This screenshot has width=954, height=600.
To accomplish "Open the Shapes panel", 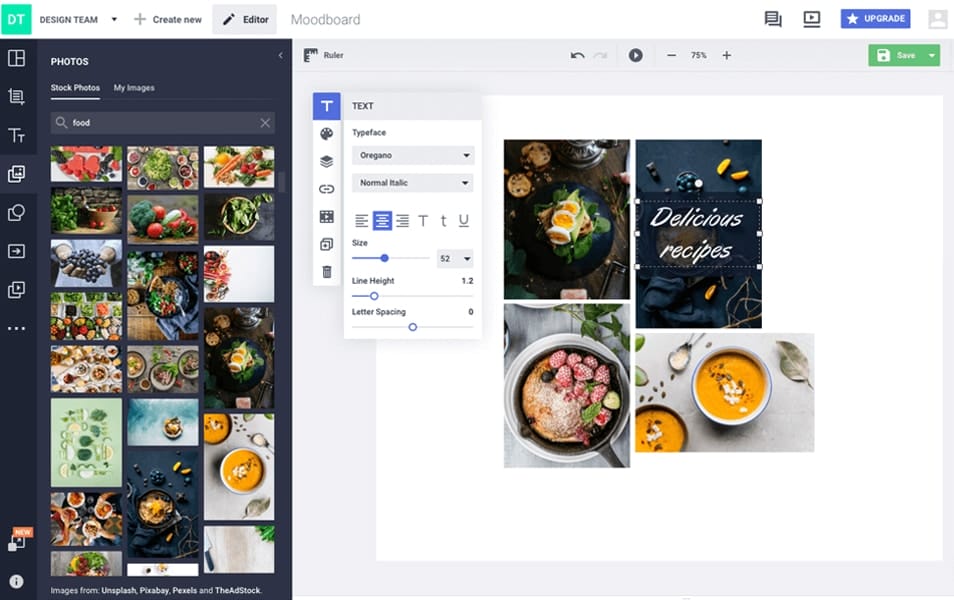I will tap(18, 211).
